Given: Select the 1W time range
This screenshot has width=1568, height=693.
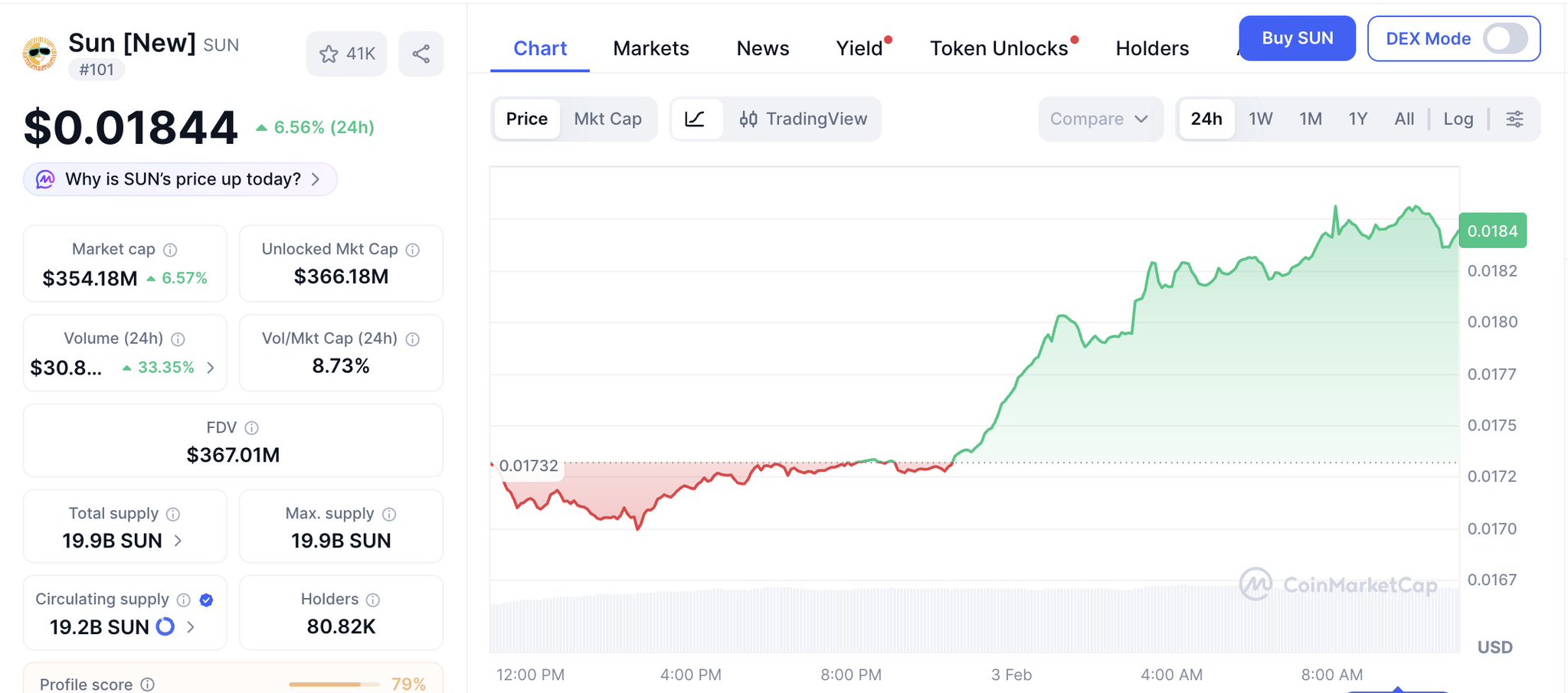Looking at the screenshot, I should pos(1260,119).
